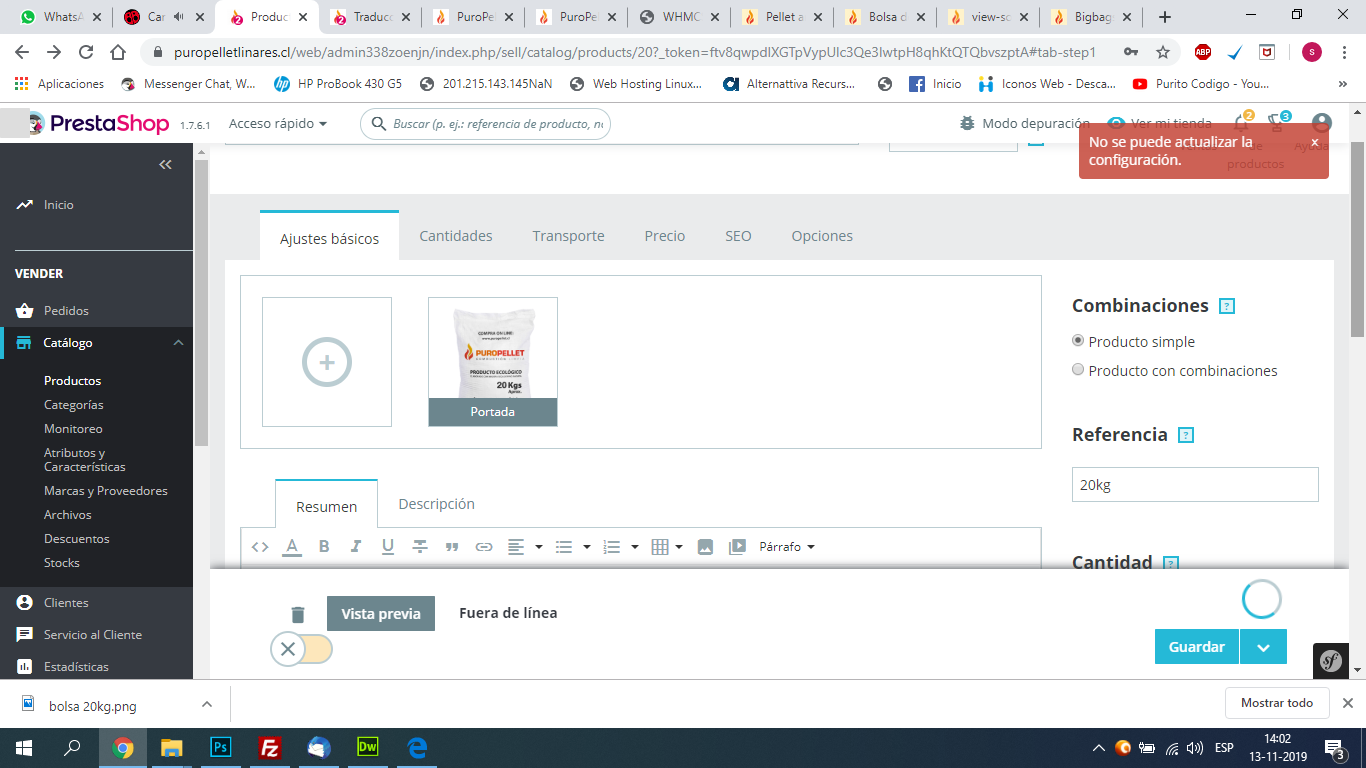Collapse the Catálogo menu section
This screenshot has height=768, width=1366.
coord(178,343)
